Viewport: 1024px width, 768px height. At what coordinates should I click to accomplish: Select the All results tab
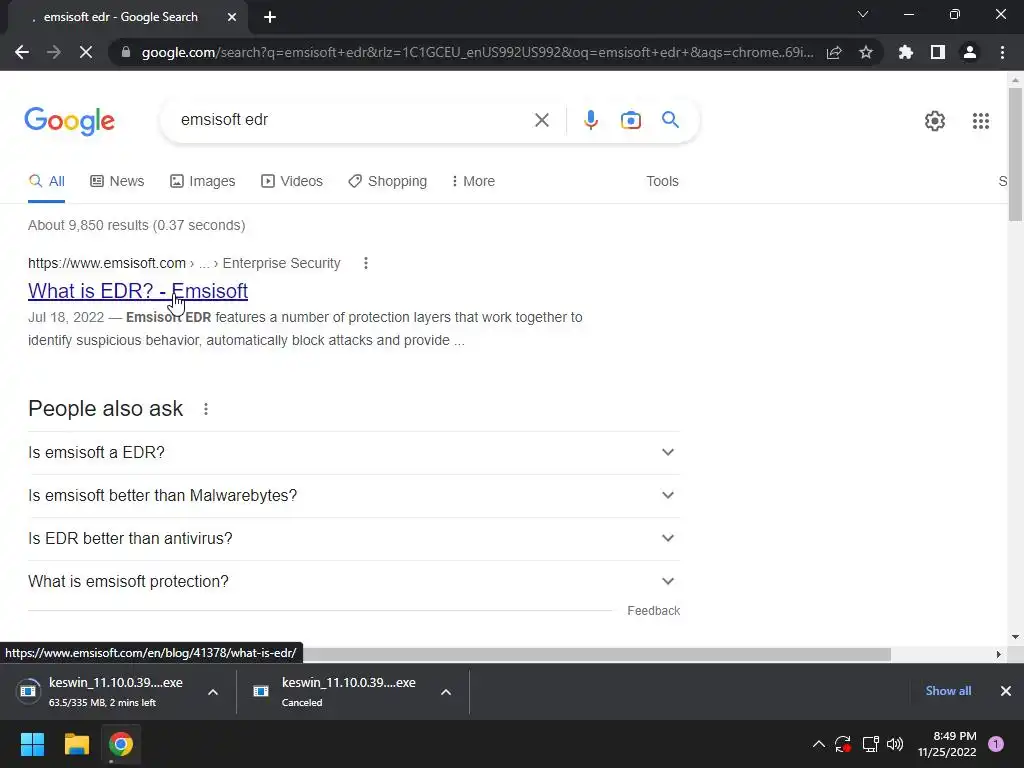point(46,182)
